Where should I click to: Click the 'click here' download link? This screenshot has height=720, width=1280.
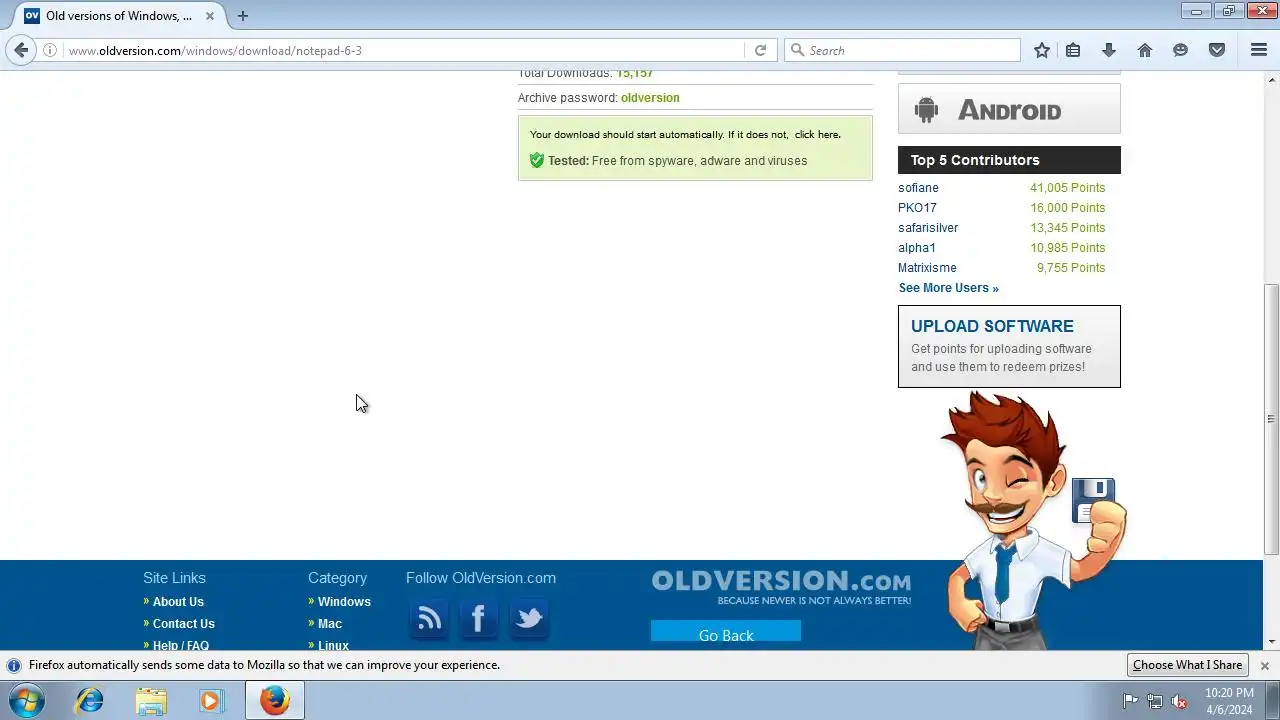point(816,134)
